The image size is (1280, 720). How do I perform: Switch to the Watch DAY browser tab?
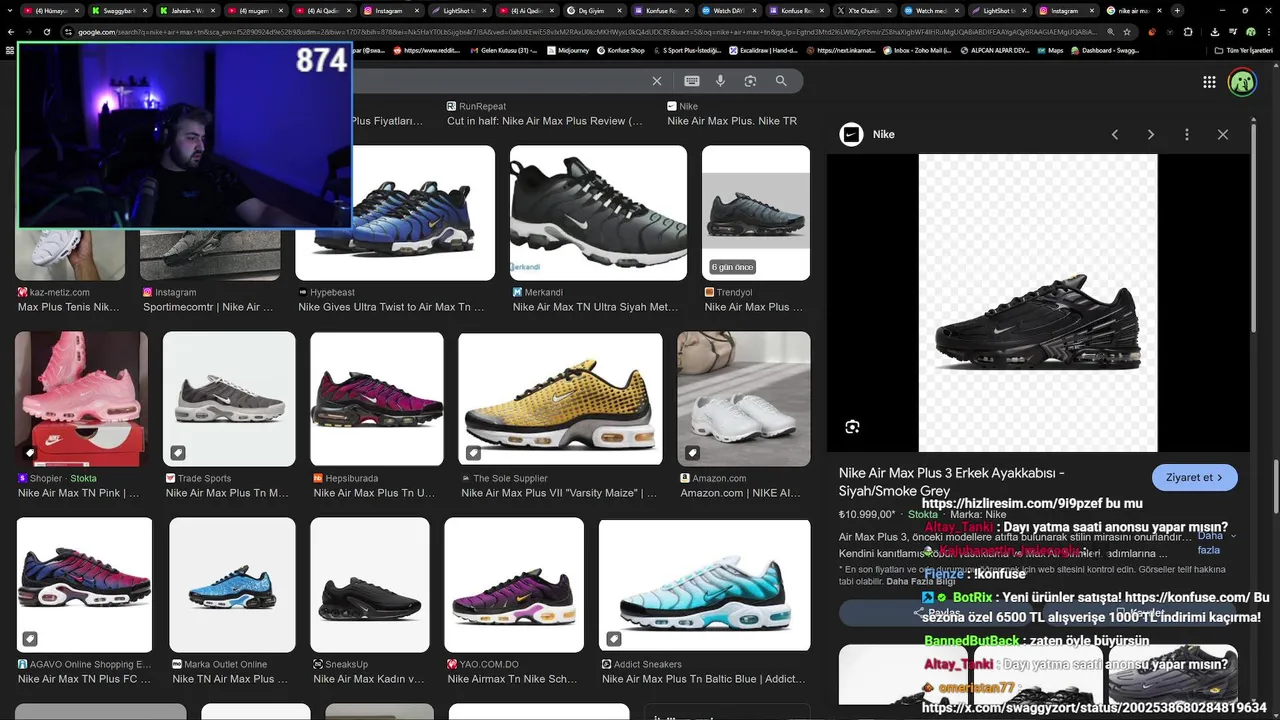(730, 10)
